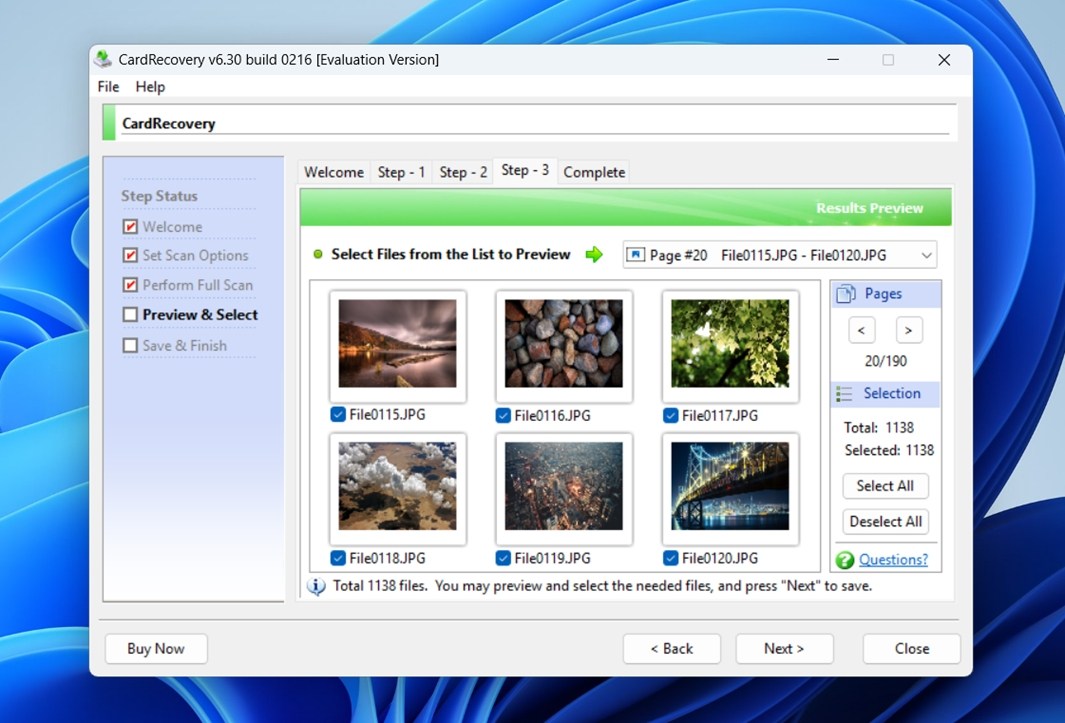Image resolution: width=1065 pixels, height=723 pixels.
Task: Open the File menu
Action: pyautogui.click(x=107, y=87)
